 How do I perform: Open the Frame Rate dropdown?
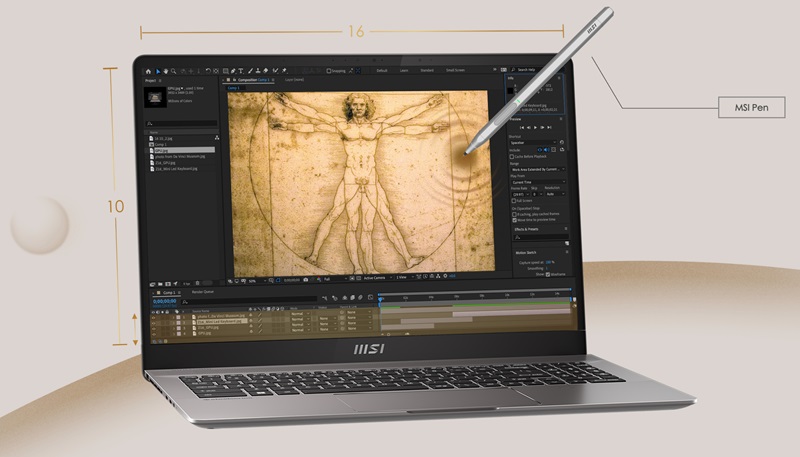coord(520,194)
